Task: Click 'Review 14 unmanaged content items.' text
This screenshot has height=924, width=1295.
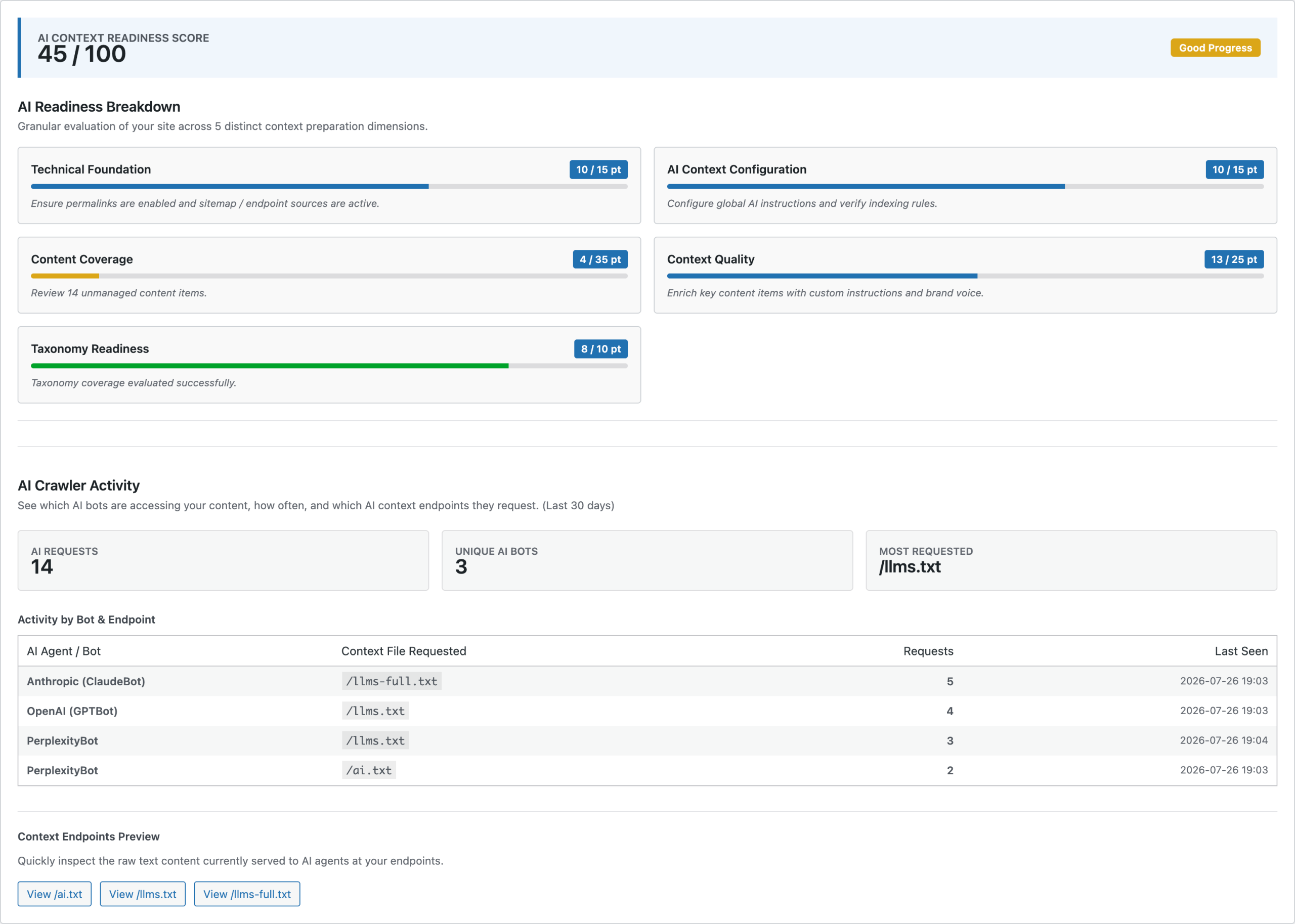Action: (119, 293)
